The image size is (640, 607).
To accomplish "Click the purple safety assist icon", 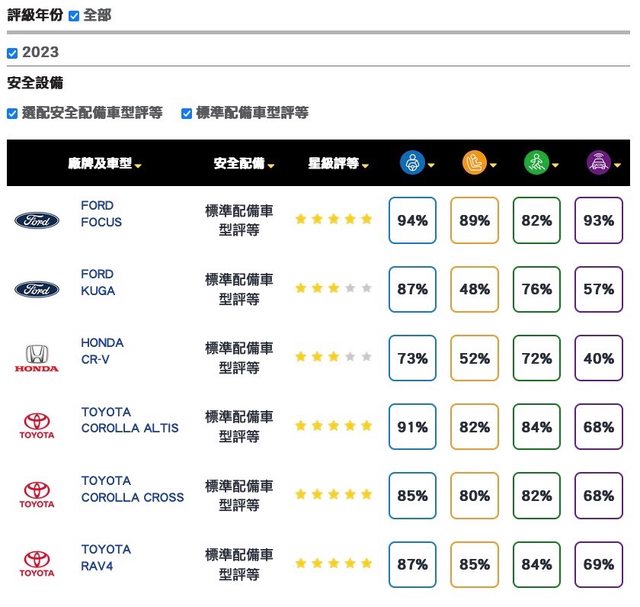I will point(598,163).
